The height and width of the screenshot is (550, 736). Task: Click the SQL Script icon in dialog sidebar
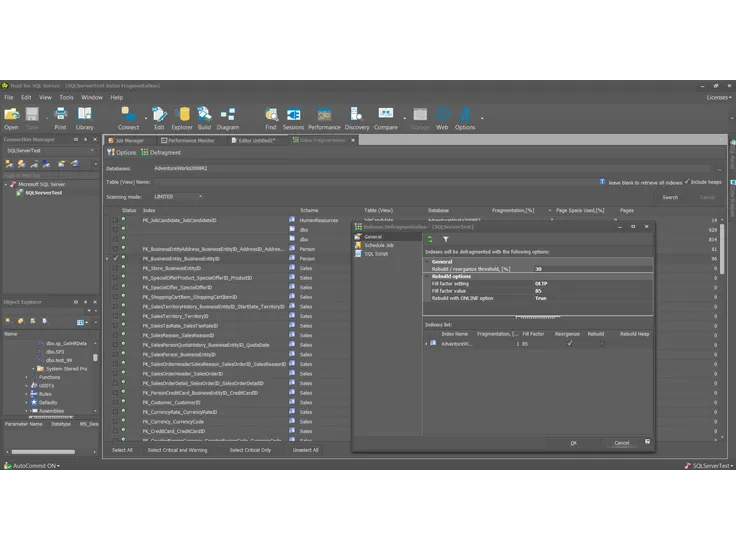358,253
